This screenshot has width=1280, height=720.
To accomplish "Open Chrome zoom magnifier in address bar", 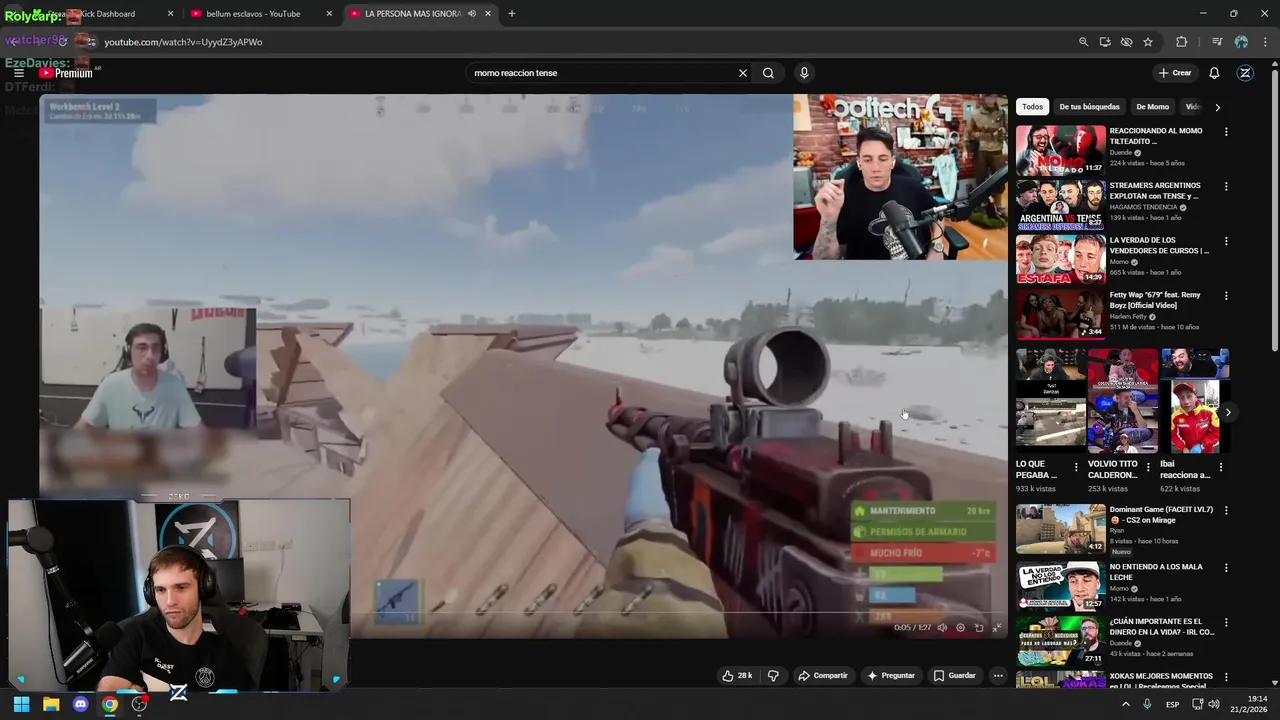I will (x=1083, y=42).
